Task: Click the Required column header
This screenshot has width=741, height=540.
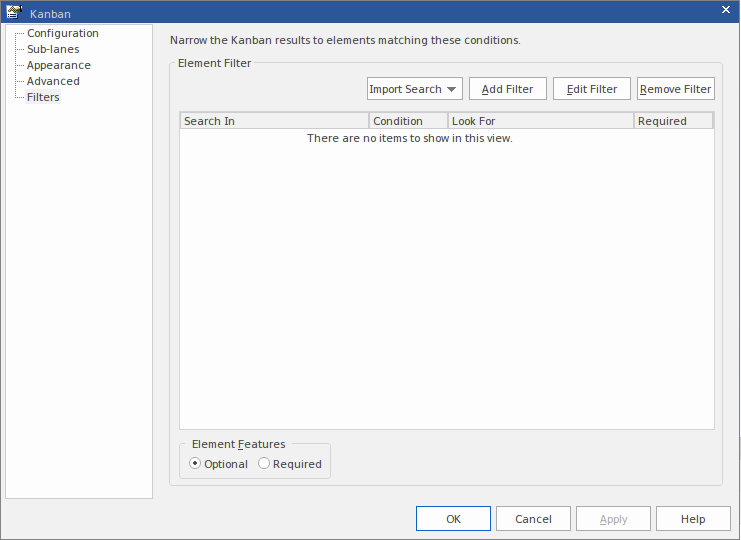Action: [x=673, y=121]
